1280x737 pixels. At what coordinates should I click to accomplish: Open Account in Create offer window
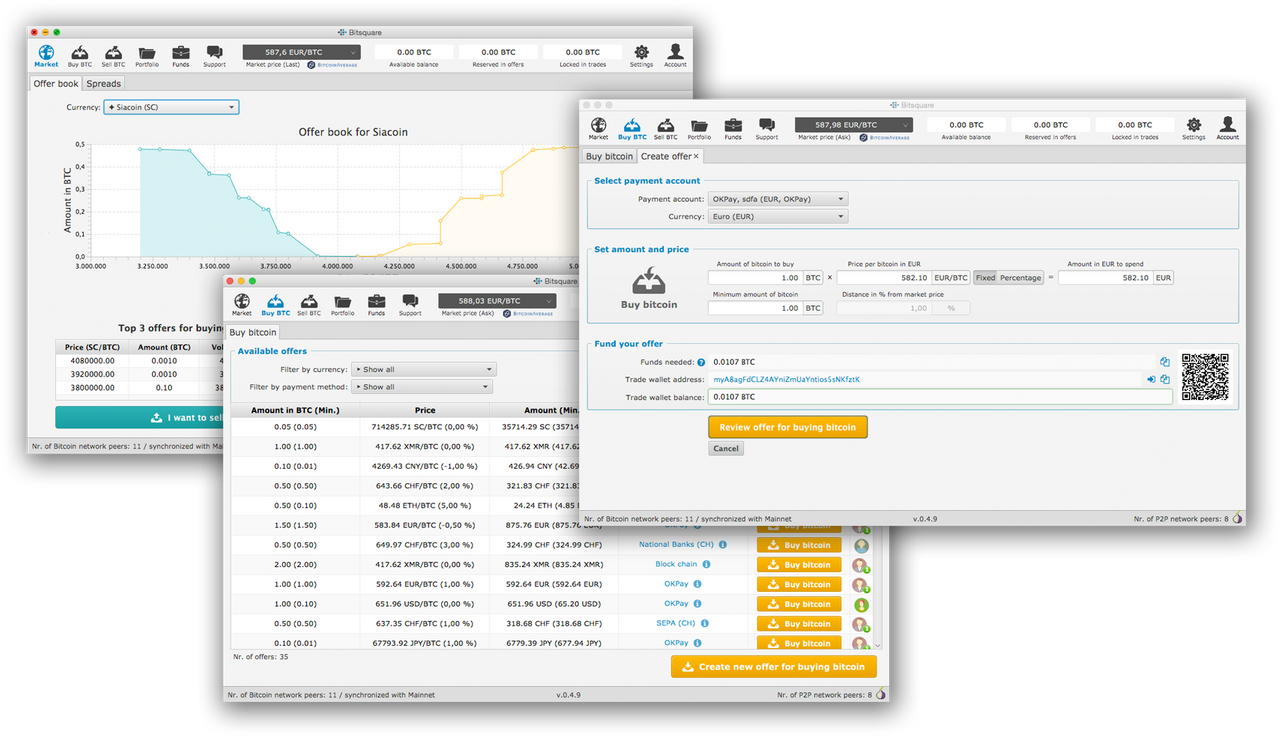1228,128
